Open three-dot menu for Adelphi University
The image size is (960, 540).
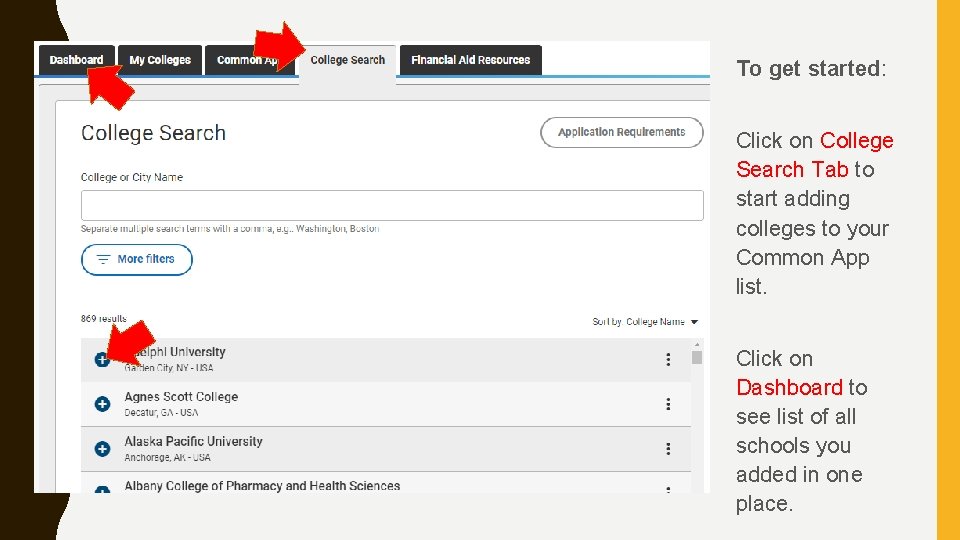click(x=668, y=360)
